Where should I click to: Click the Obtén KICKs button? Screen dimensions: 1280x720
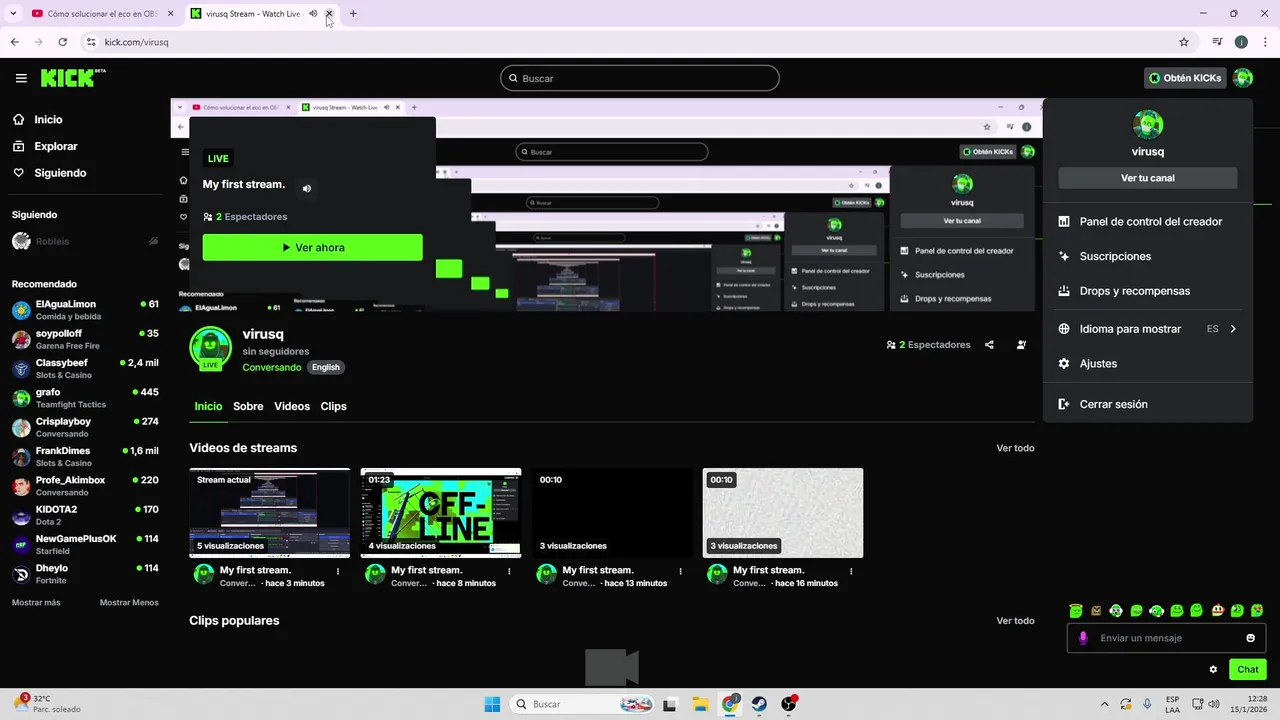[1185, 78]
